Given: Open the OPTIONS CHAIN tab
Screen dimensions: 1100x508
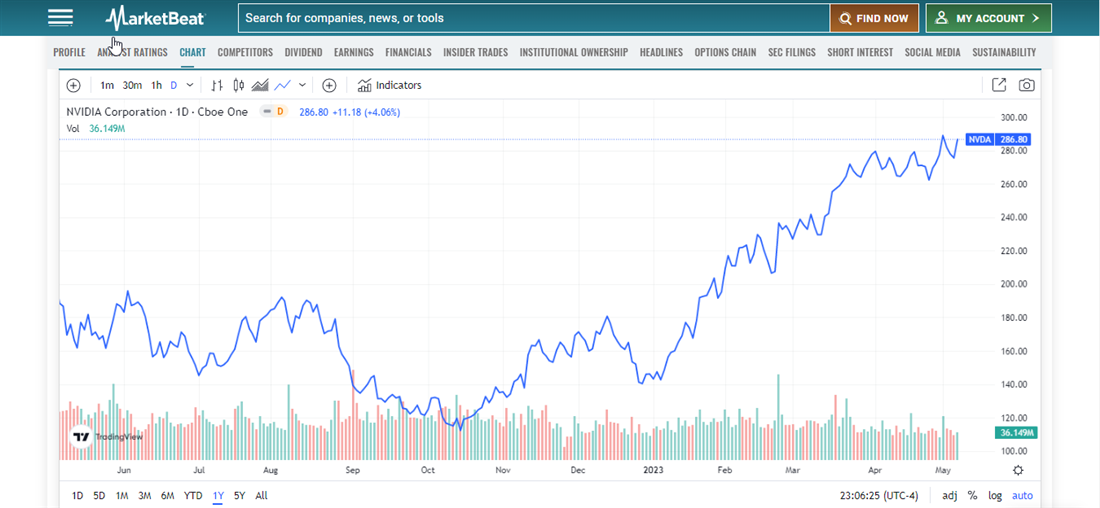Looking at the screenshot, I should [725, 53].
